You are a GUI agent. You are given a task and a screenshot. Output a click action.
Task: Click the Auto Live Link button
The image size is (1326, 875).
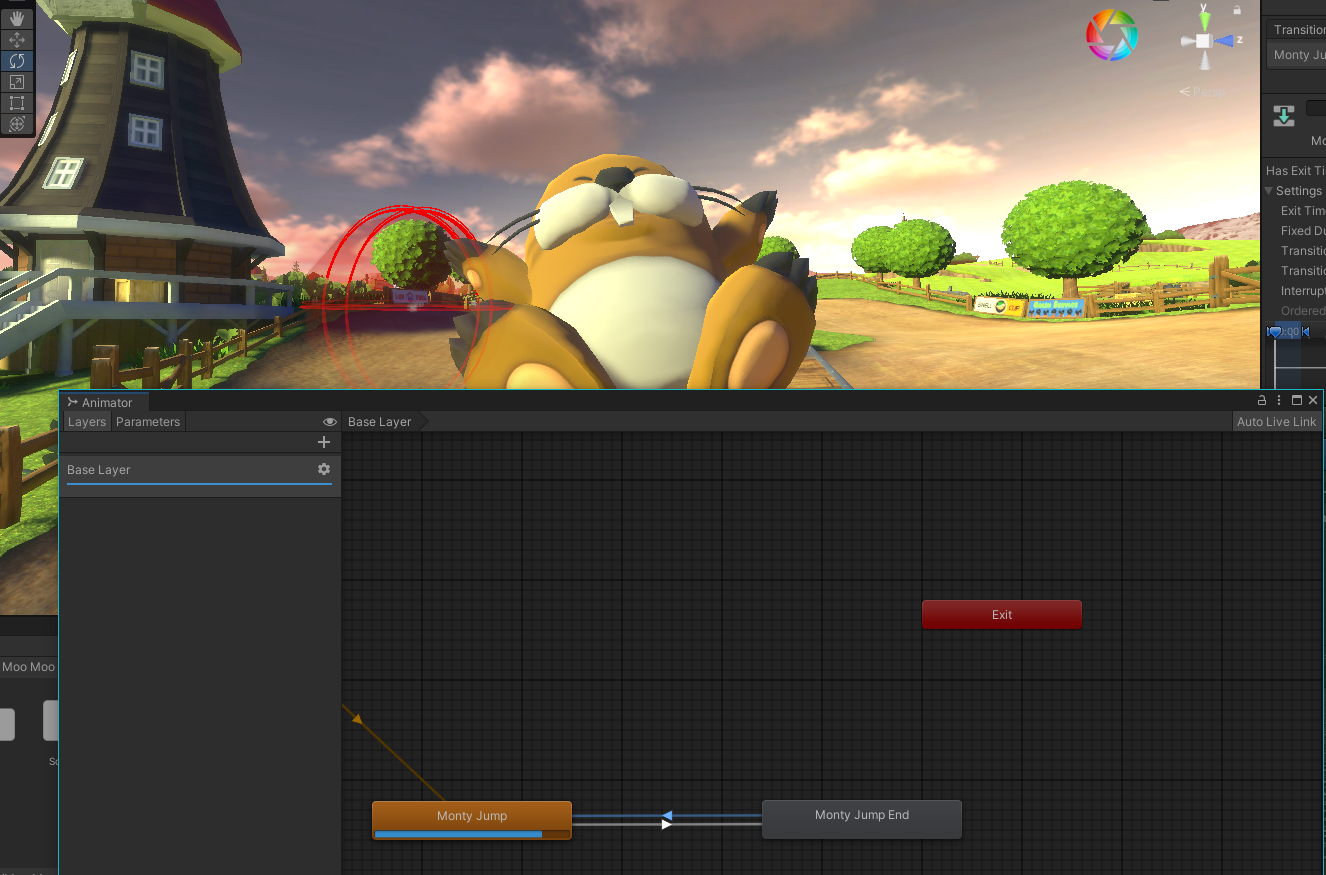pos(1276,422)
